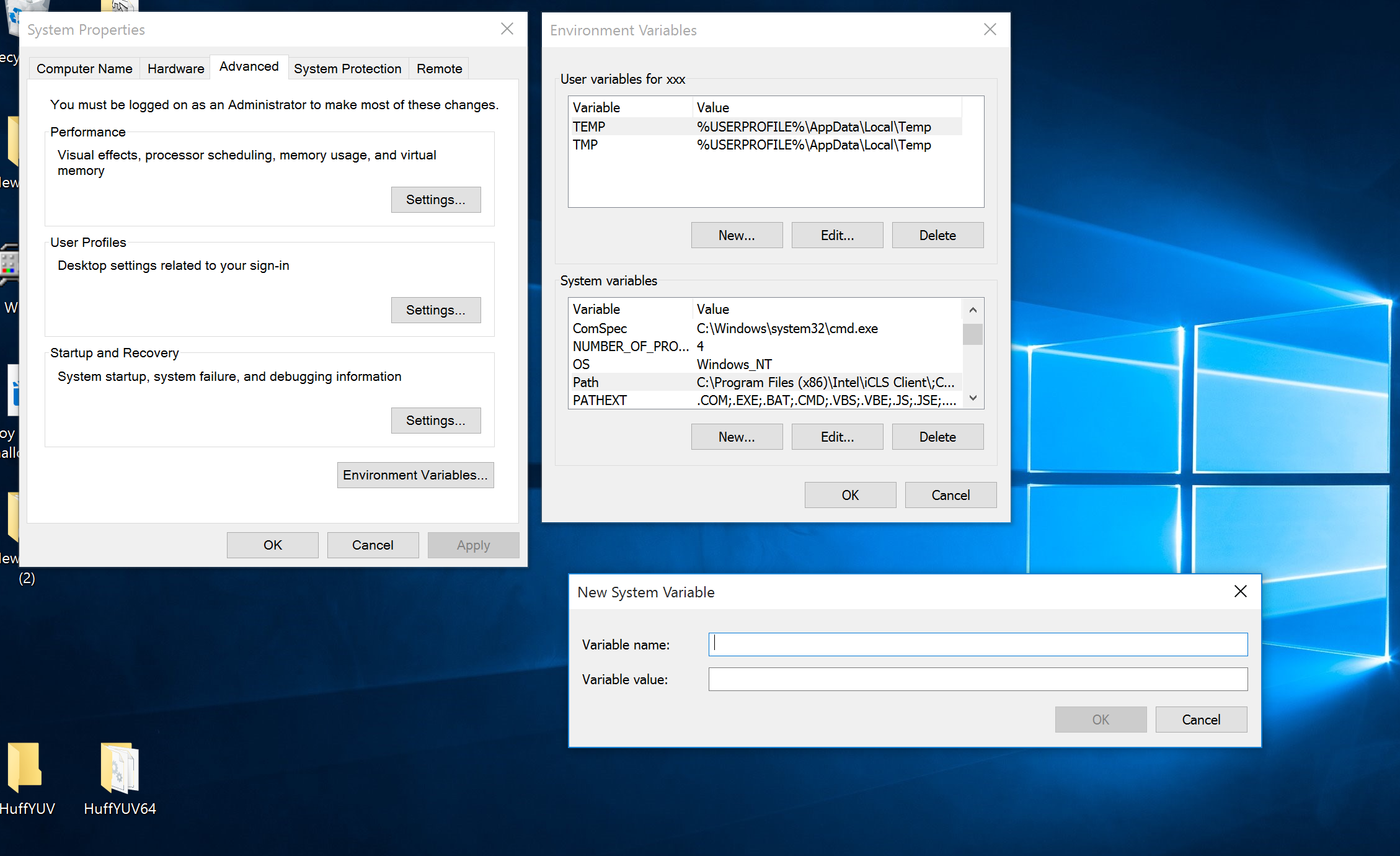1400x856 pixels.
Task: Delete selected user variable
Action: click(x=937, y=236)
